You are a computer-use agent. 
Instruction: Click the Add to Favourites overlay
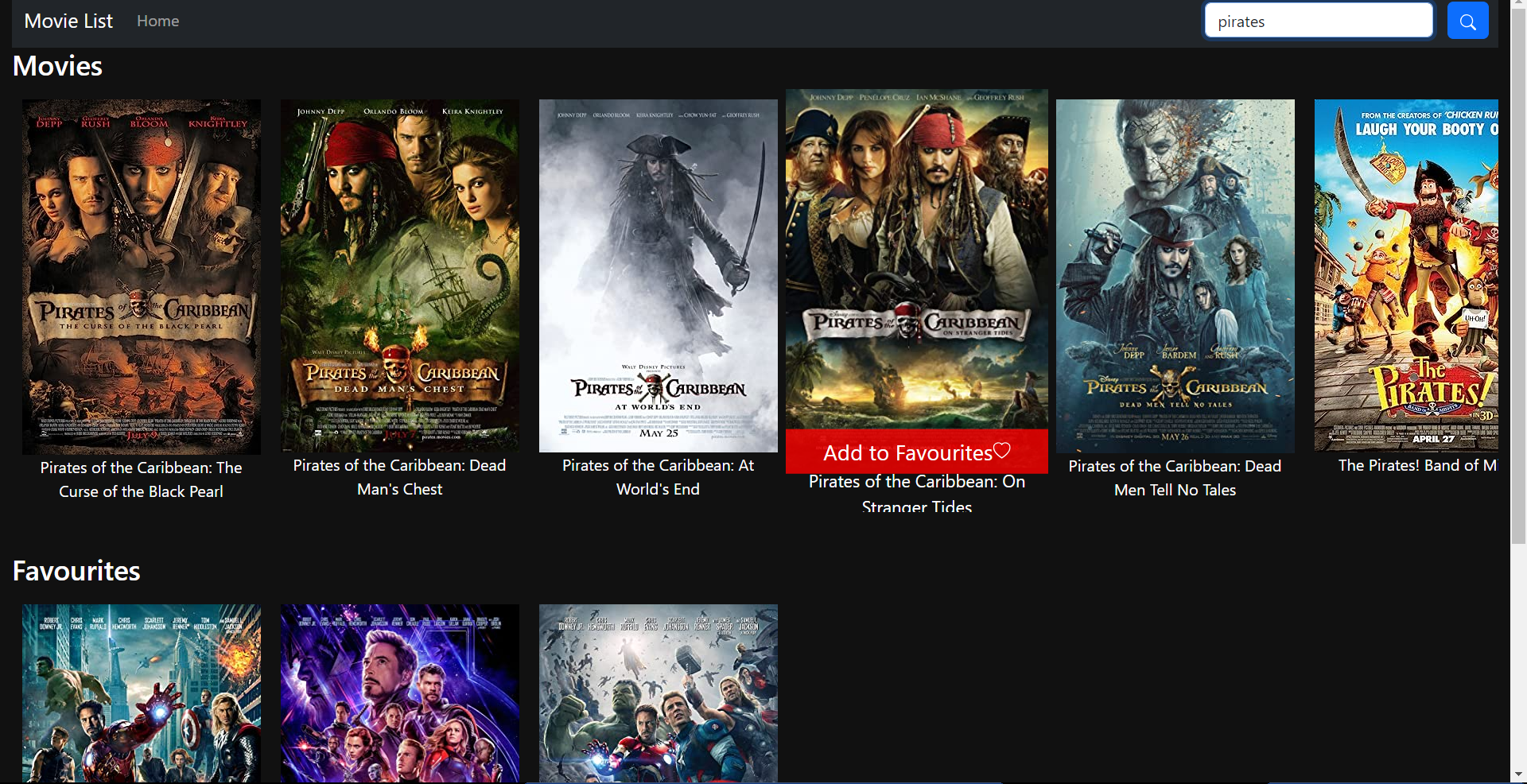tap(907, 452)
